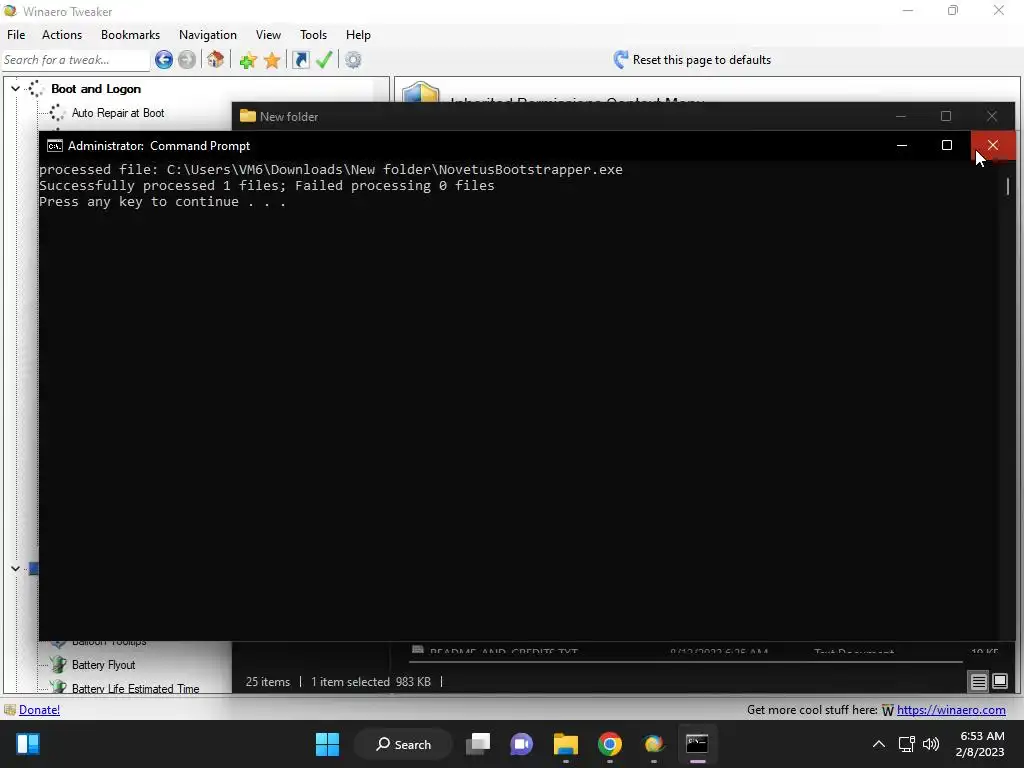Switch to Winaero Tweaker taskbar icon
1024x768 pixels.
[x=653, y=744]
